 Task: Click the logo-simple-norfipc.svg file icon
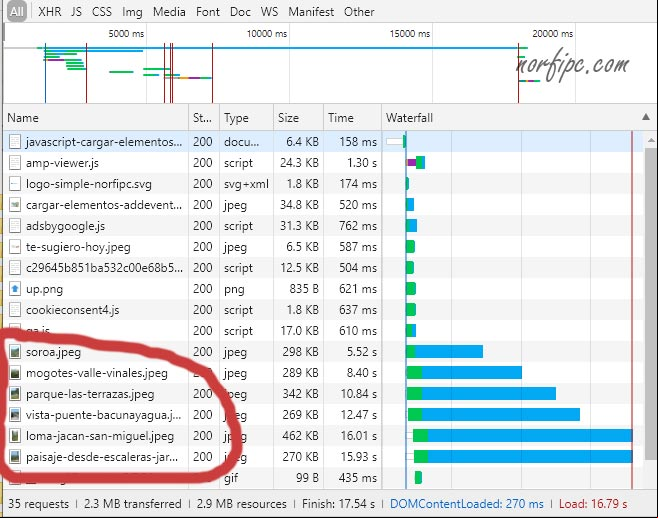coord(15,184)
